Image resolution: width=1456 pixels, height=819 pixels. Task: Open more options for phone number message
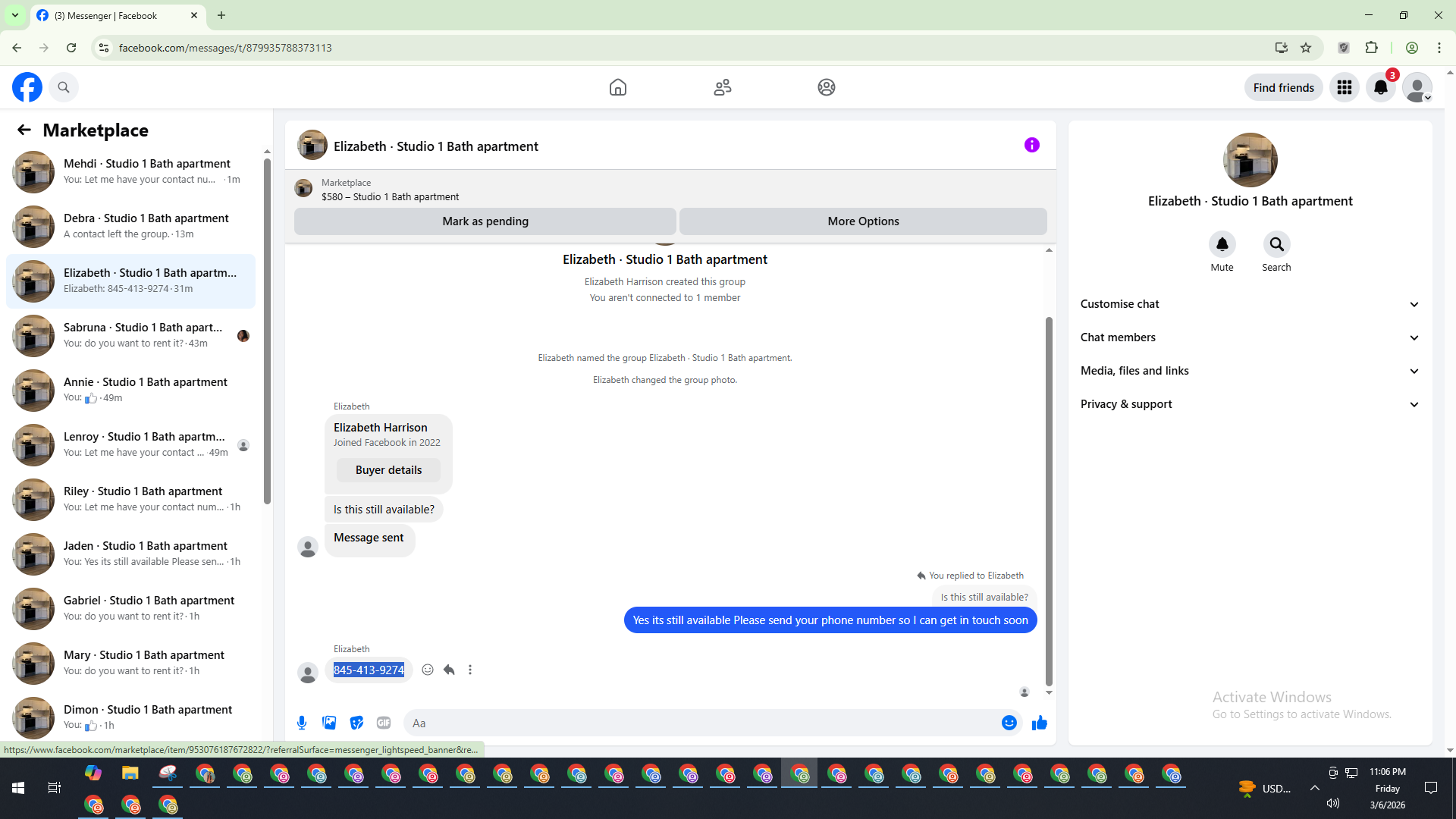pyautogui.click(x=470, y=670)
